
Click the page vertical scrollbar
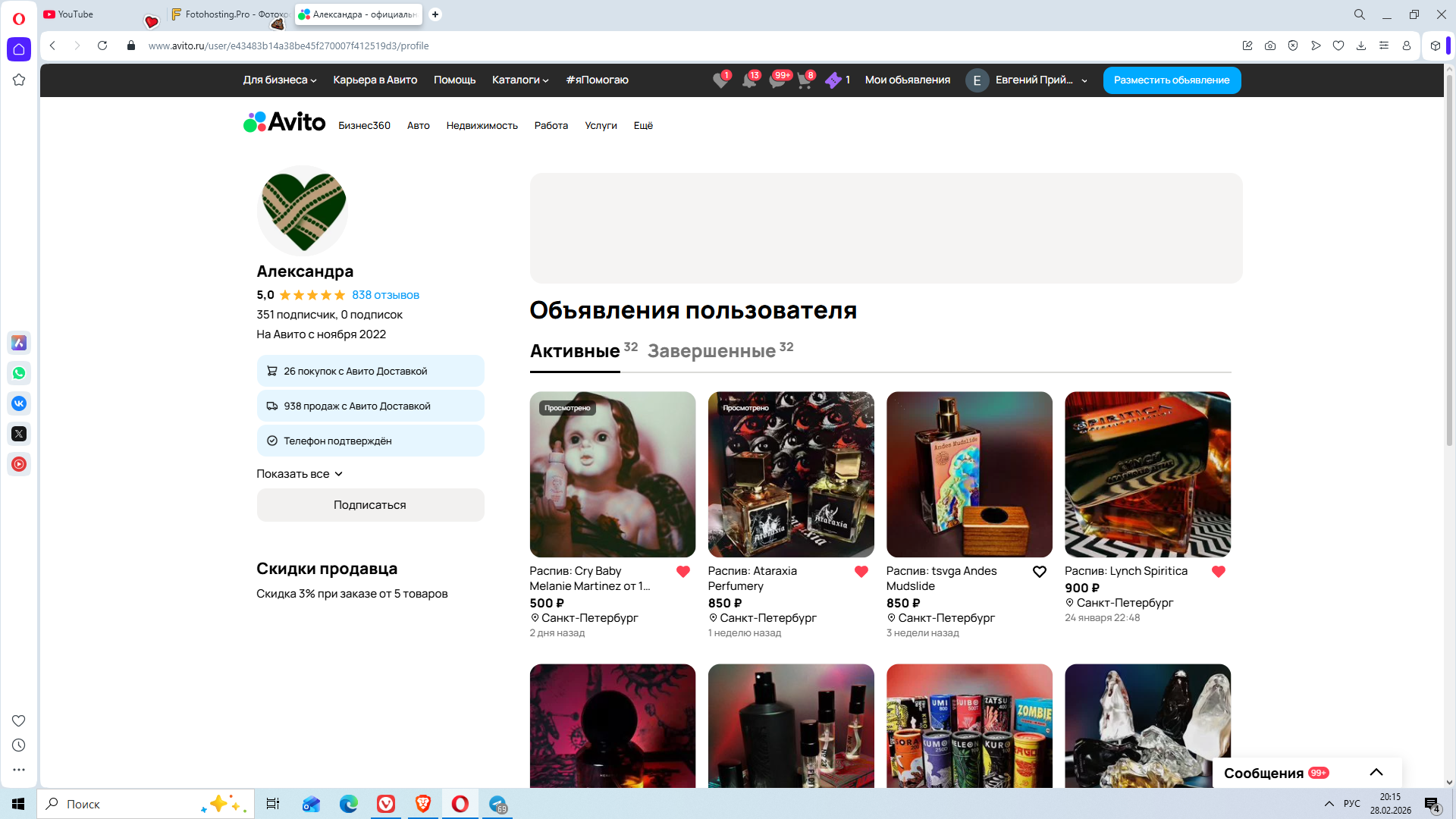point(1448,258)
